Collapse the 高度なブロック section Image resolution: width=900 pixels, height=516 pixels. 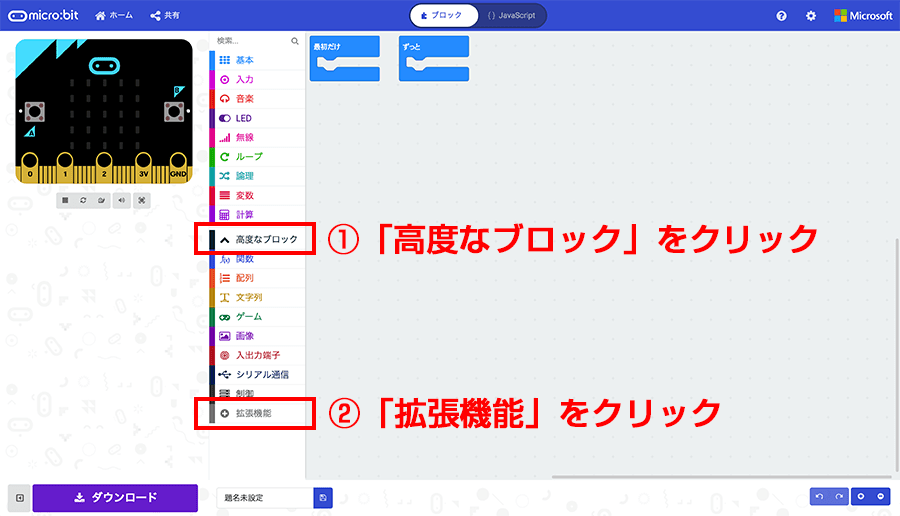point(257,239)
